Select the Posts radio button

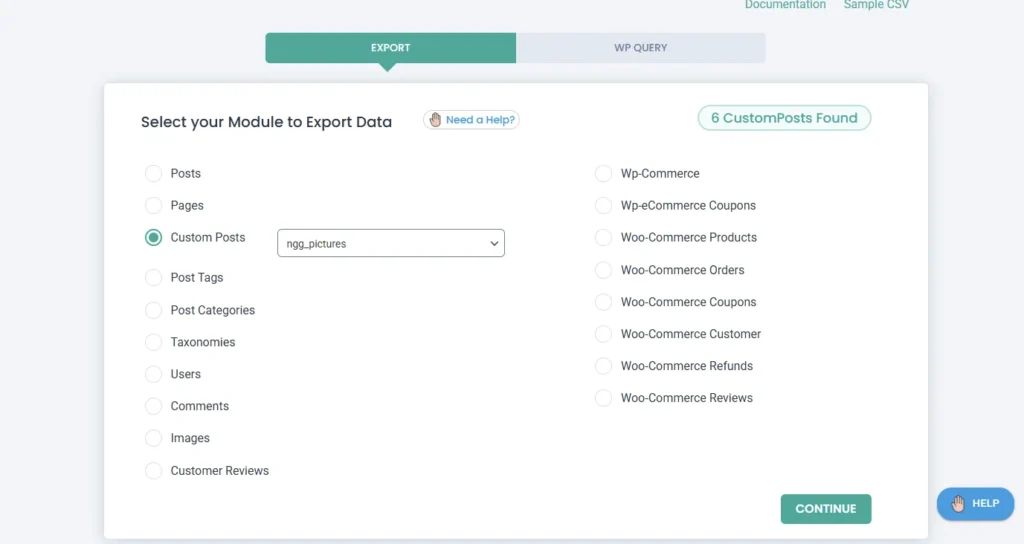(153, 174)
